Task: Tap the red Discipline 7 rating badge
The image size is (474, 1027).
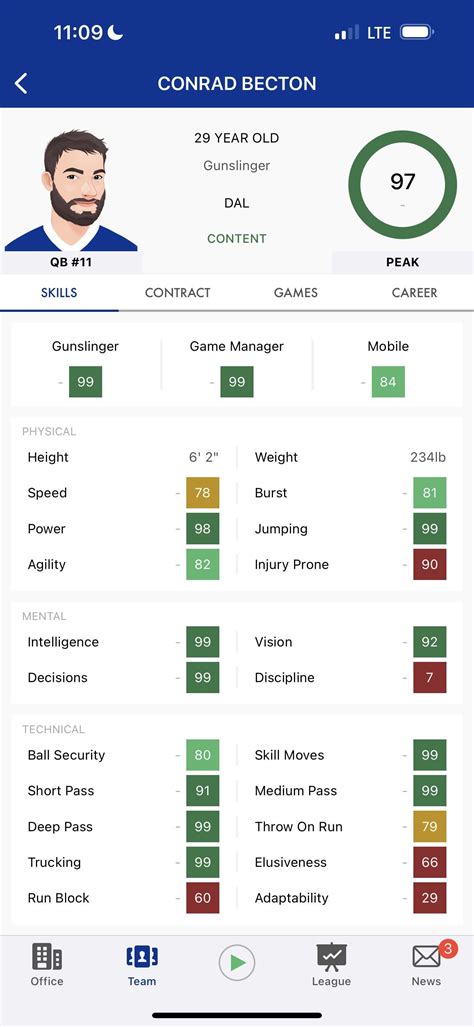Action: (x=429, y=677)
